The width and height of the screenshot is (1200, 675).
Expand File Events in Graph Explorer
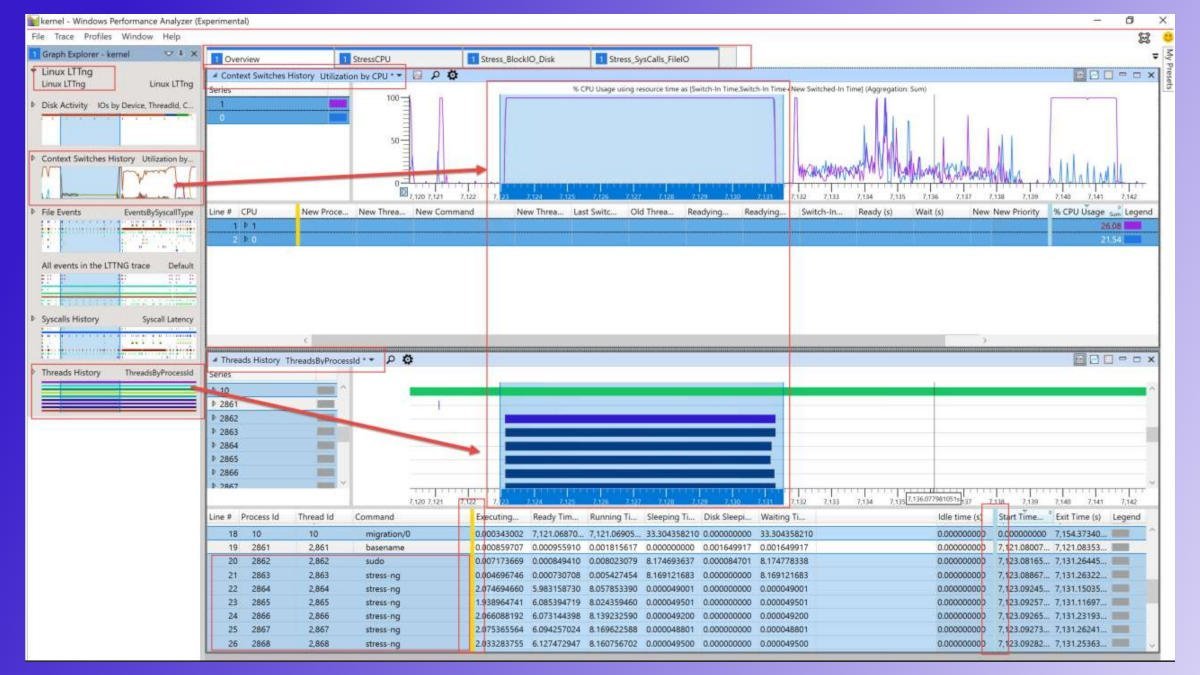[x=35, y=212]
